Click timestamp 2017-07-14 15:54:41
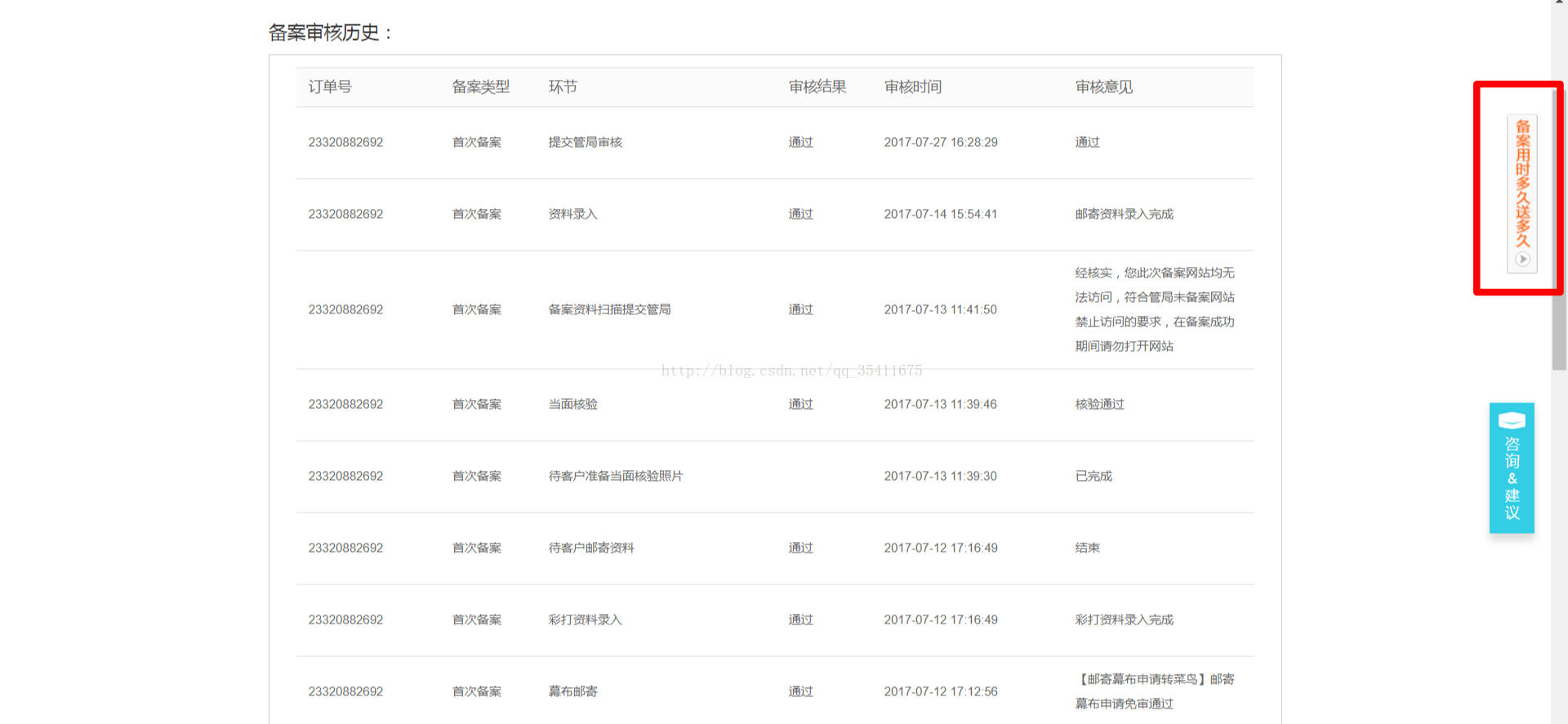The image size is (1568, 724). (941, 214)
